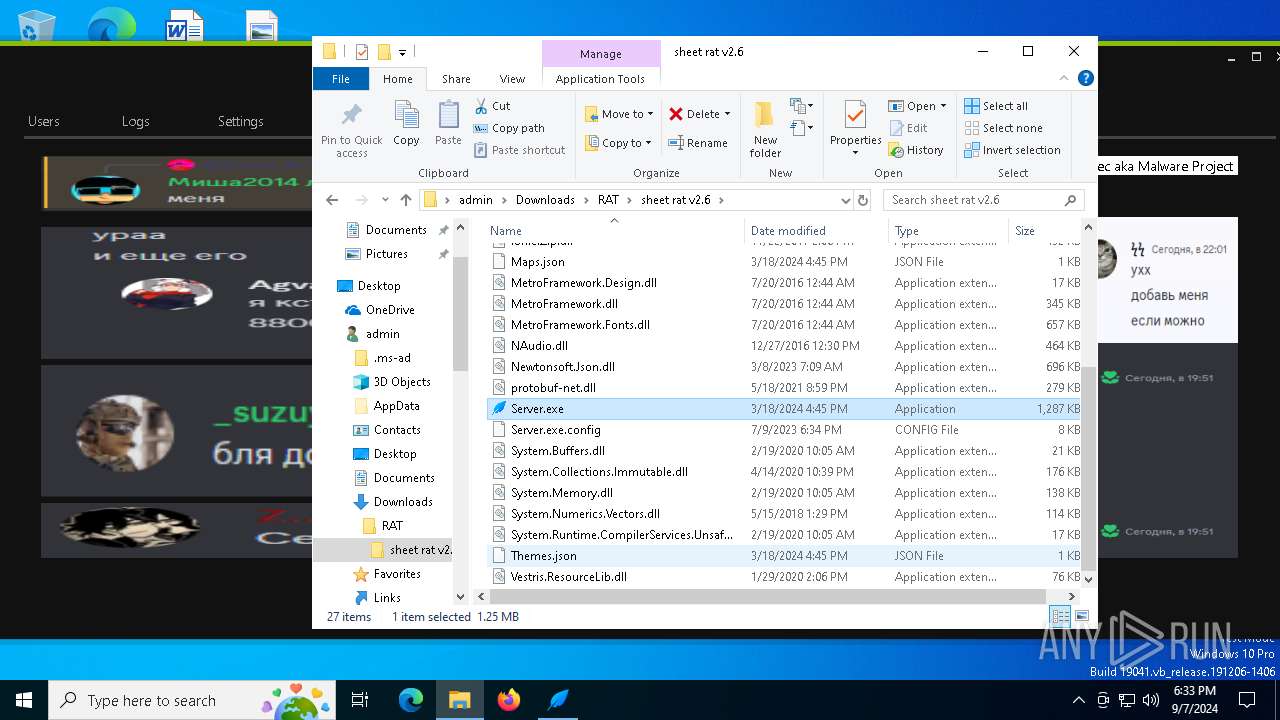The image size is (1280, 720).
Task: Open Firefox from the taskbar
Action: pos(509,700)
